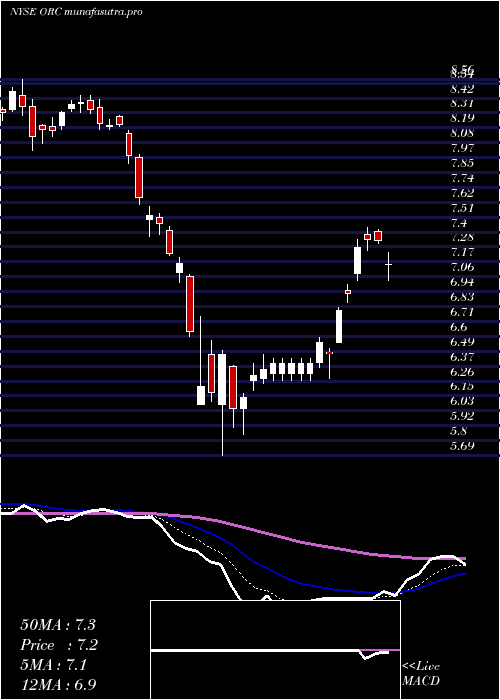Viewport: 500px width, 700px height.
Task: Click the 5.92 price axis label
Action: (462, 416)
